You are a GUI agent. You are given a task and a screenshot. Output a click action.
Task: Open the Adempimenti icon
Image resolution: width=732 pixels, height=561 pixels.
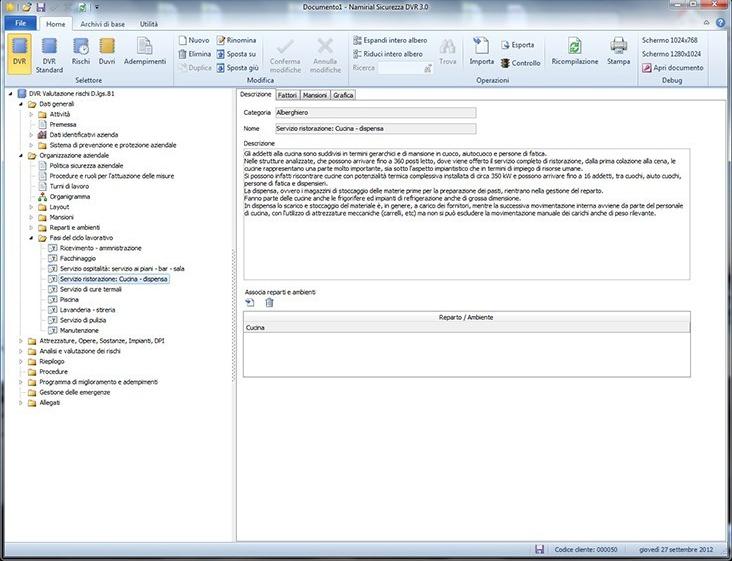pos(144,52)
